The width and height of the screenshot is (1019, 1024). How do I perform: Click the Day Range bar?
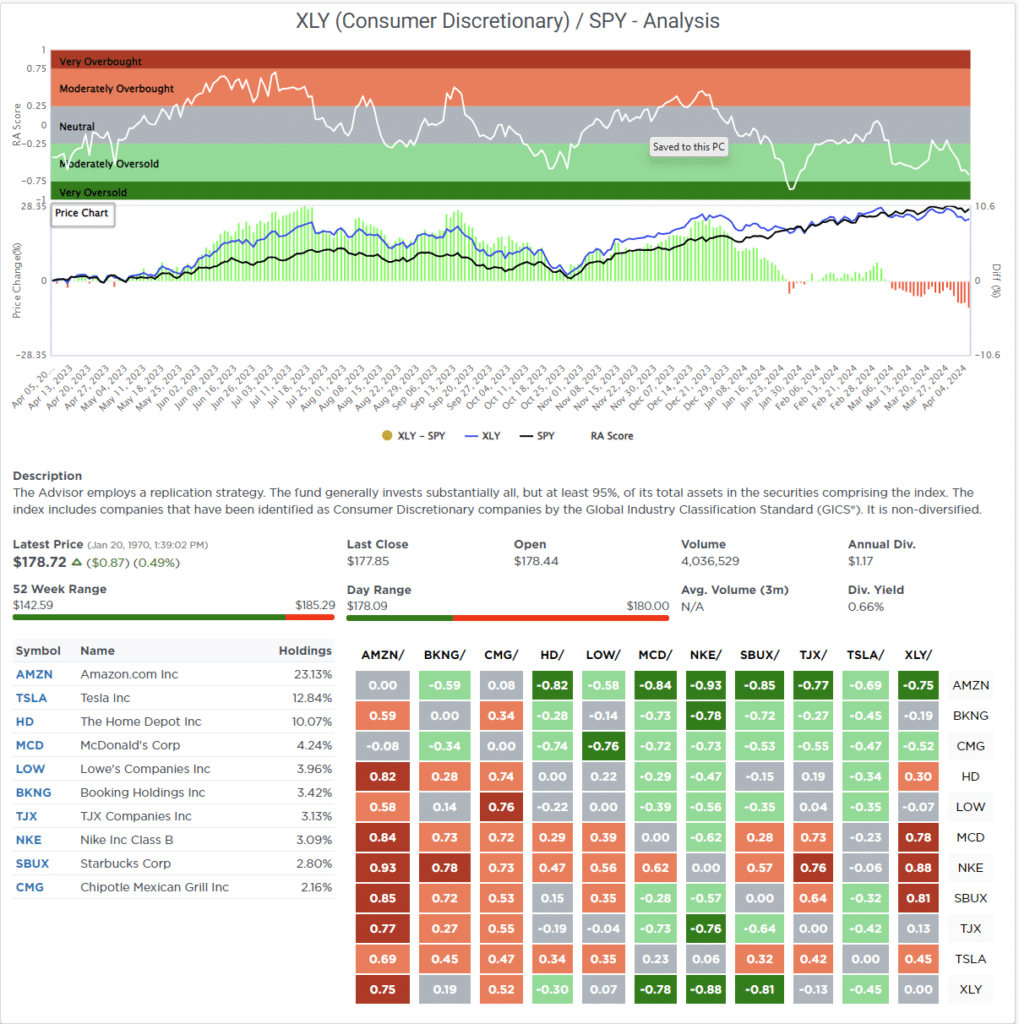[x=508, y=617]
